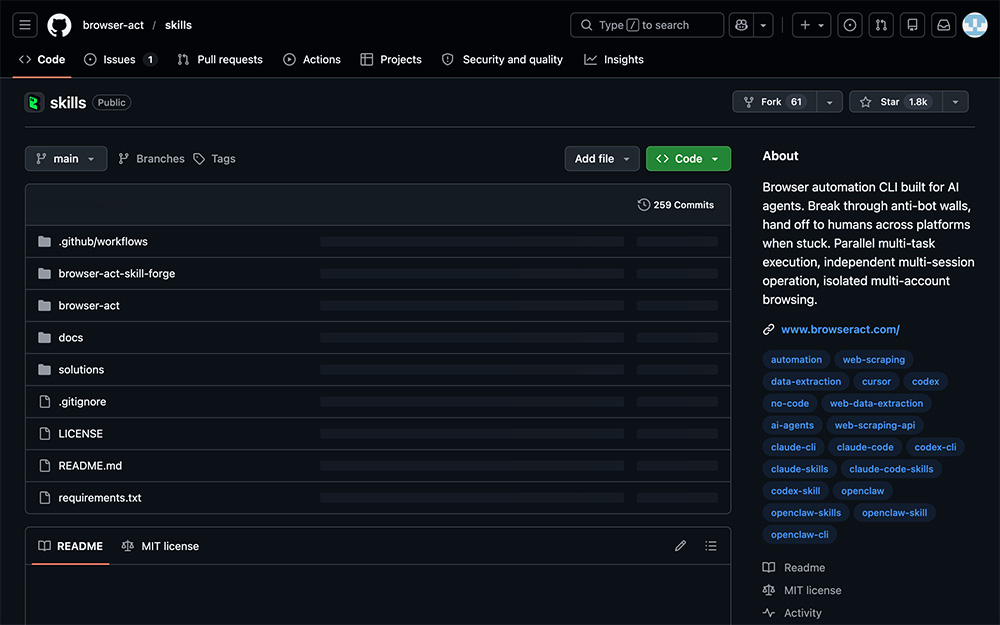Open the README outline list icon
The width and height of the screenshot is (1000, 625).
710,546
